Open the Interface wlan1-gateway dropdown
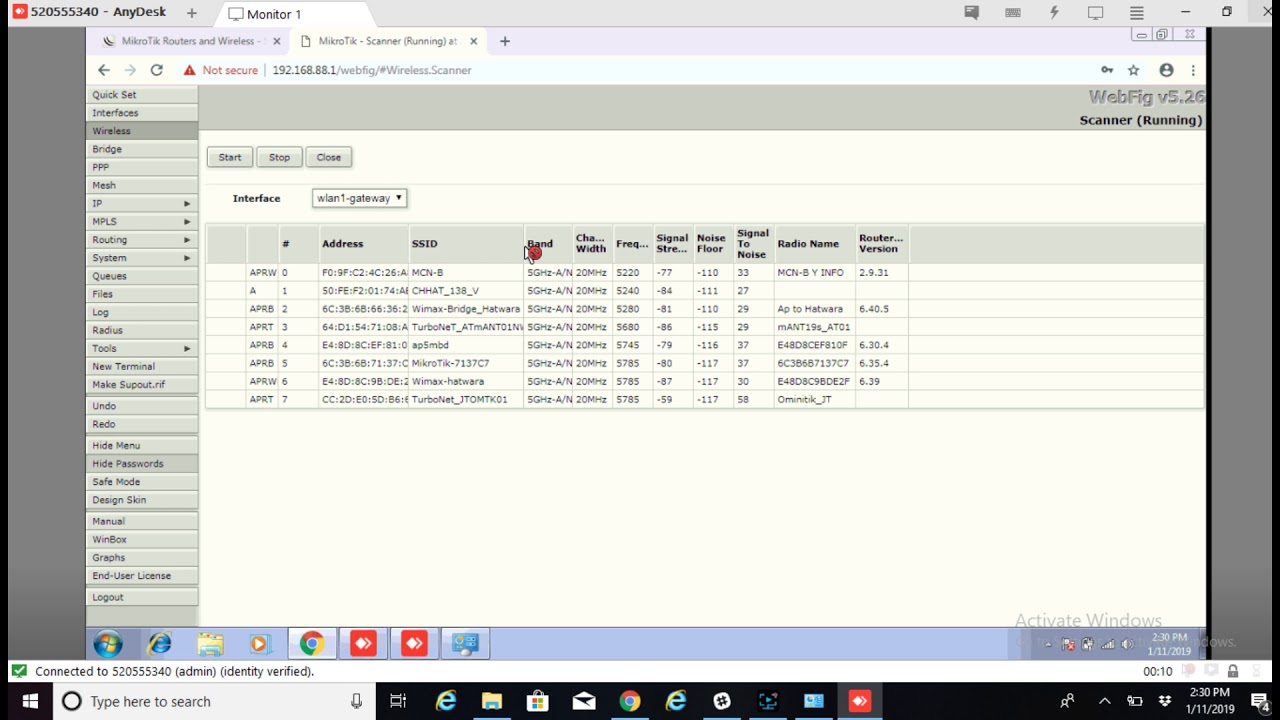 pyautogui.click(x=360, y=198)
